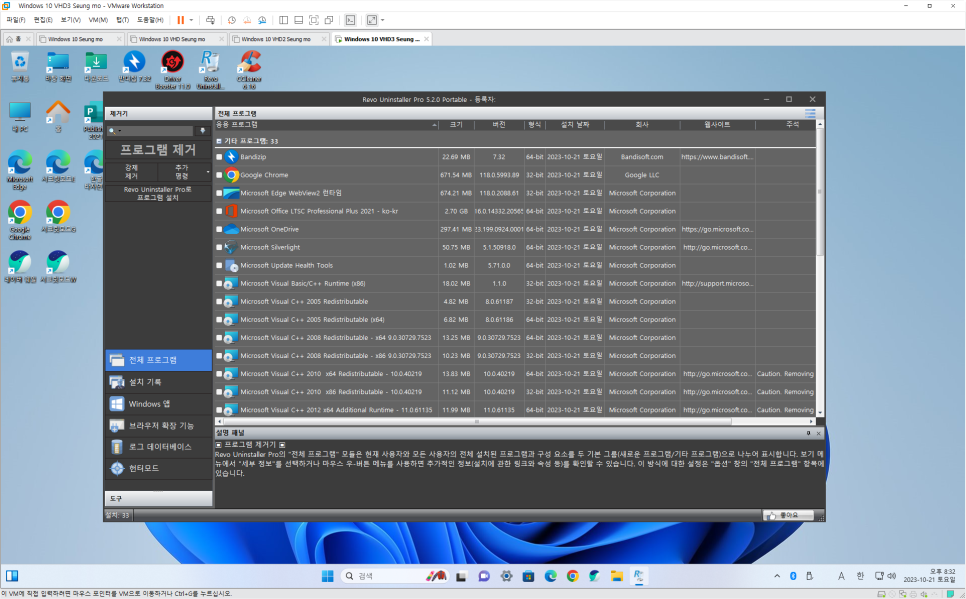Image resolution: width=966 pixels, height=599 pixels.
Task: Open VMware console view icon
Action: click(x=350, y=20)
